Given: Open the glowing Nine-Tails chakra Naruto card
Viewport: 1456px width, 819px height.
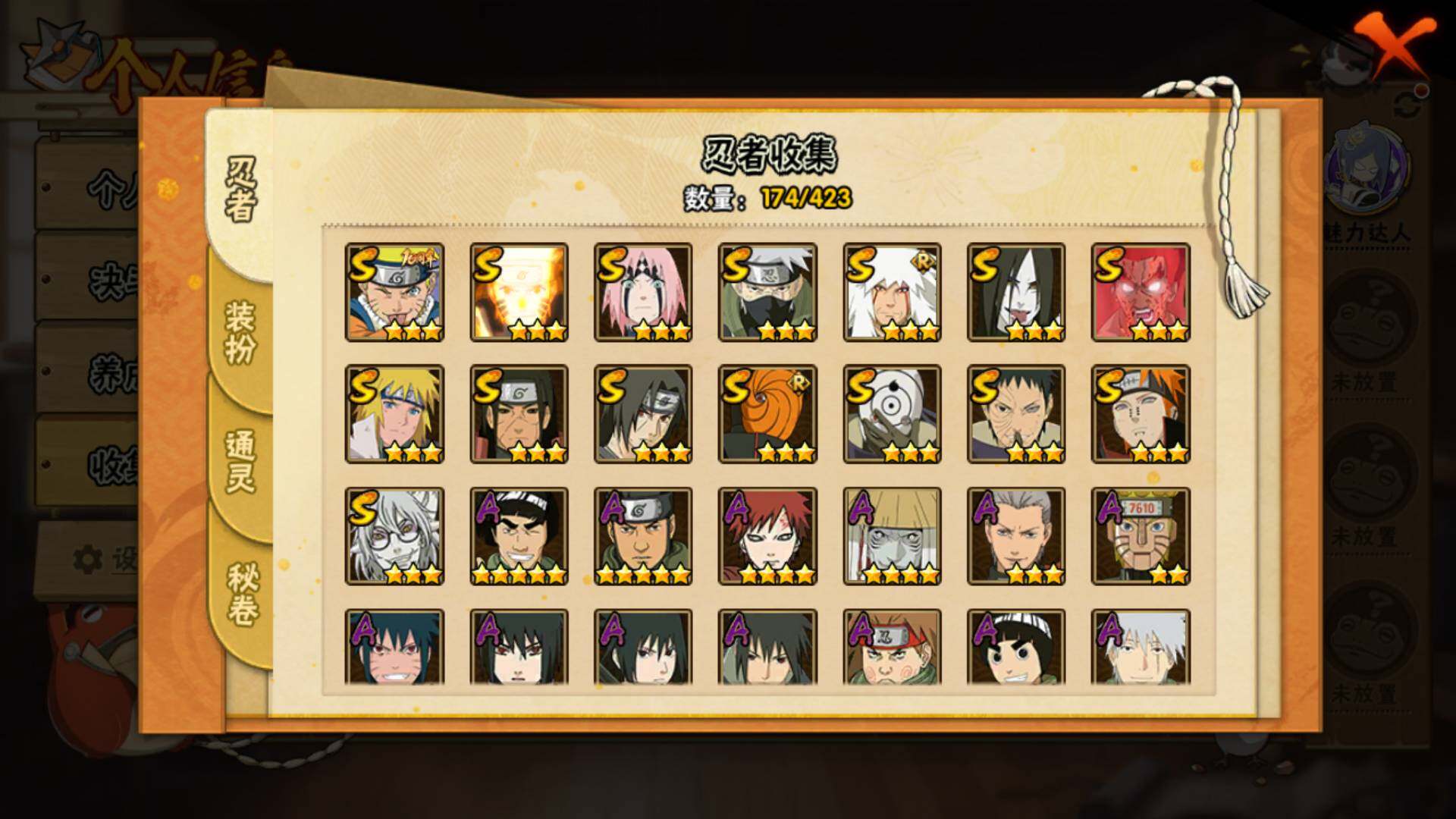Looking at the screenshot, I should [x=519, y=292].
